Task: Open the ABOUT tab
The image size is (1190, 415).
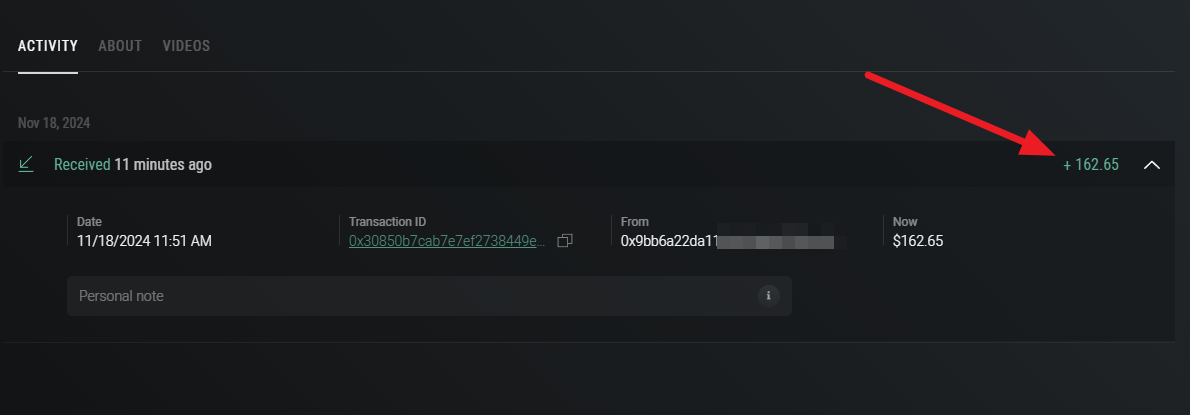Action: point(120,46)
